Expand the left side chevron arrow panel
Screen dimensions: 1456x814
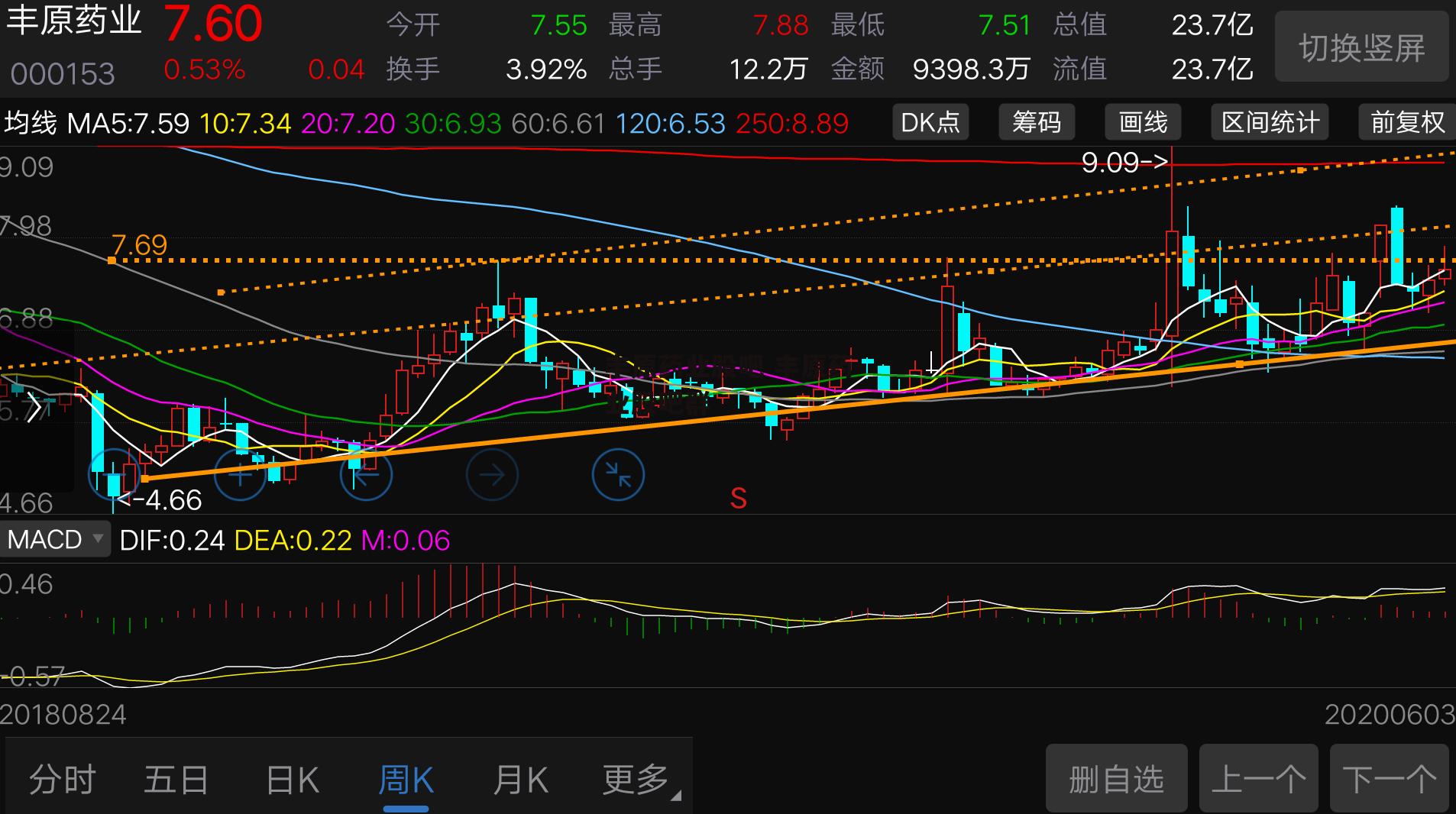click(34, 407)
